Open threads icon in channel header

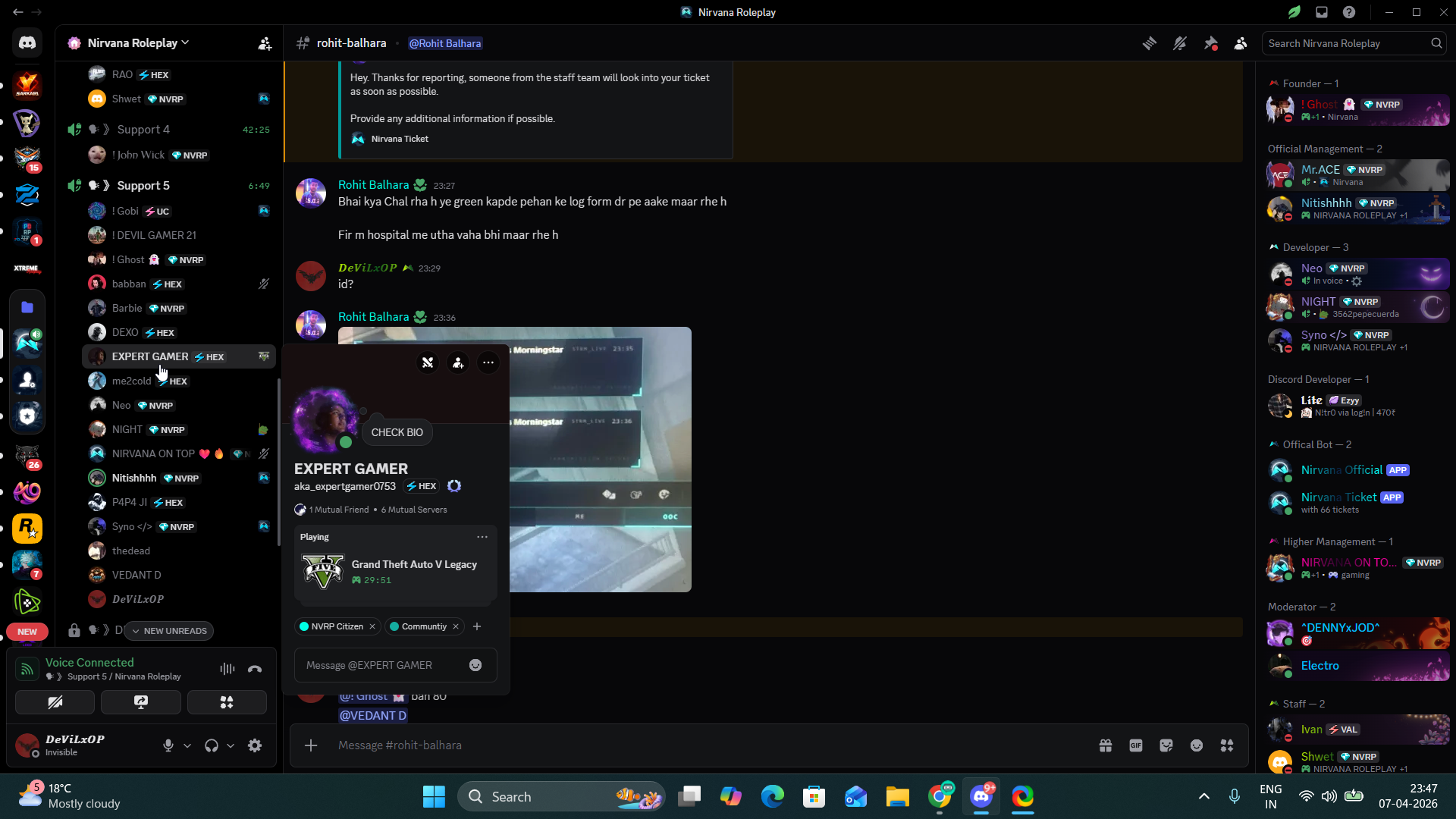tap(1150, 43)
